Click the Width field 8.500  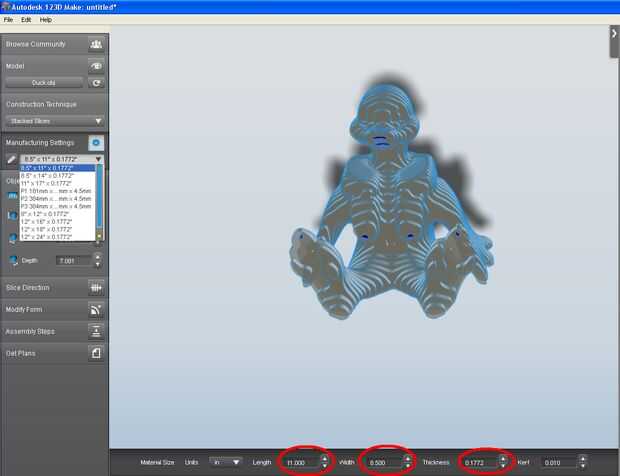tap(384, 463)
